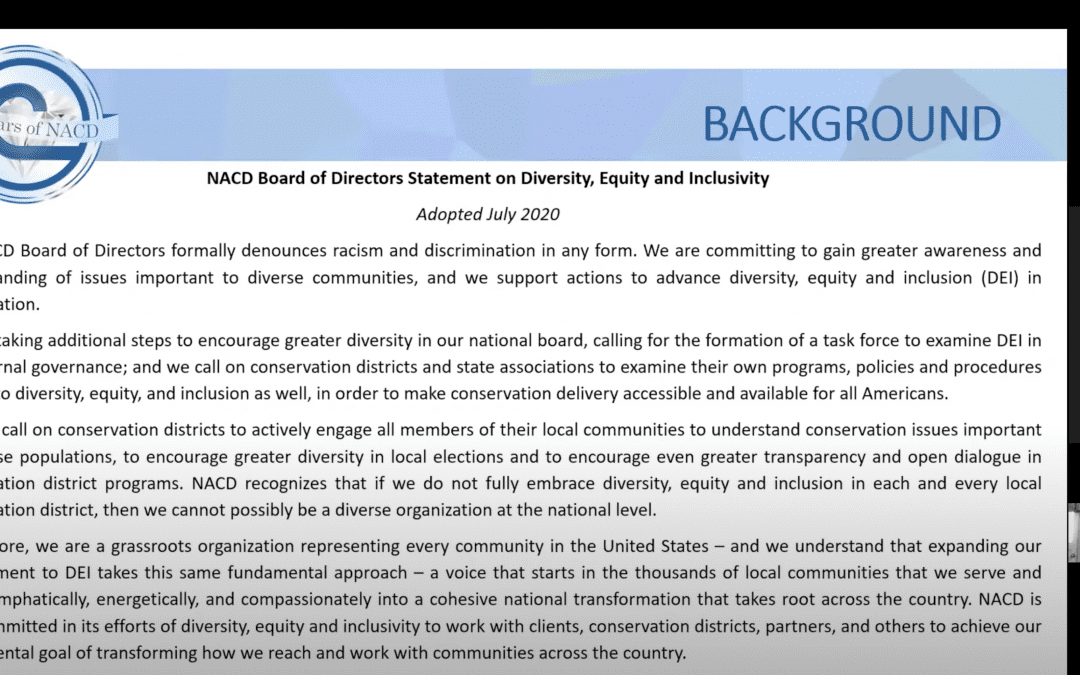Click the BACKGROUND slide title
The height and width of the screenshot is (675, 1080).
pos(851,125)
